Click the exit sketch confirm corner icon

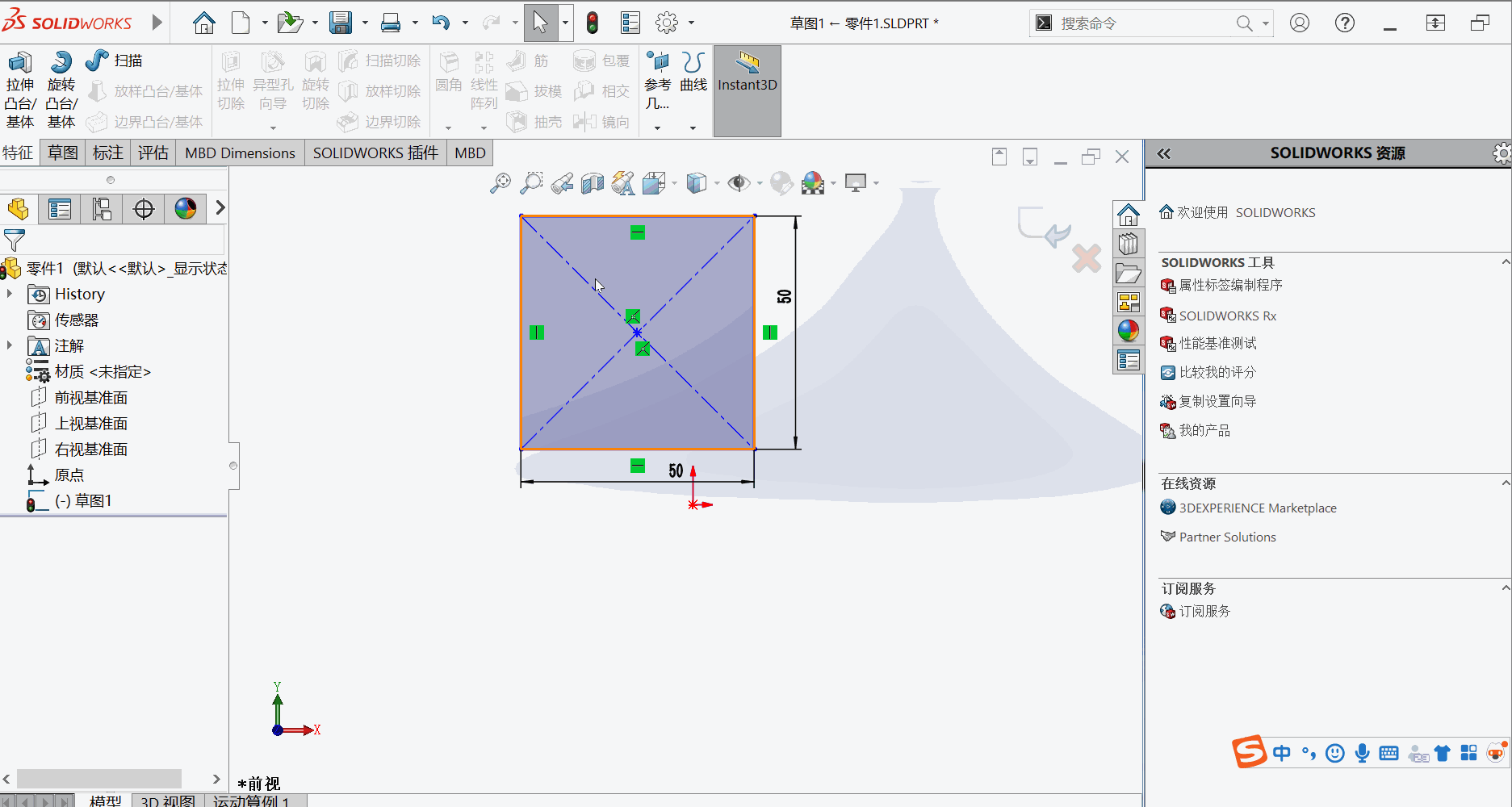tap(1044, 227)
